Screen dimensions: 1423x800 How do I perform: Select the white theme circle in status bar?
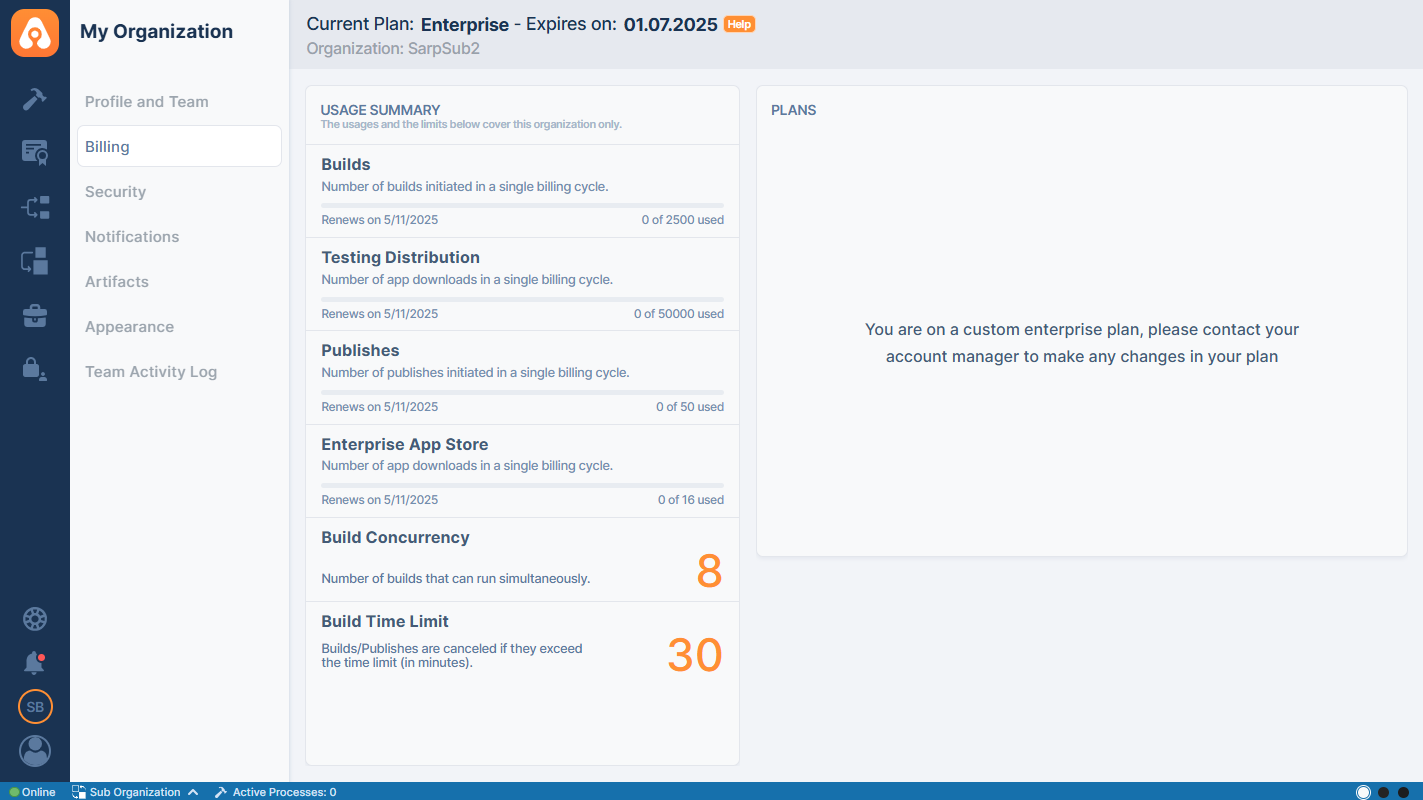pyautogui.click(x=1363, y=792)
